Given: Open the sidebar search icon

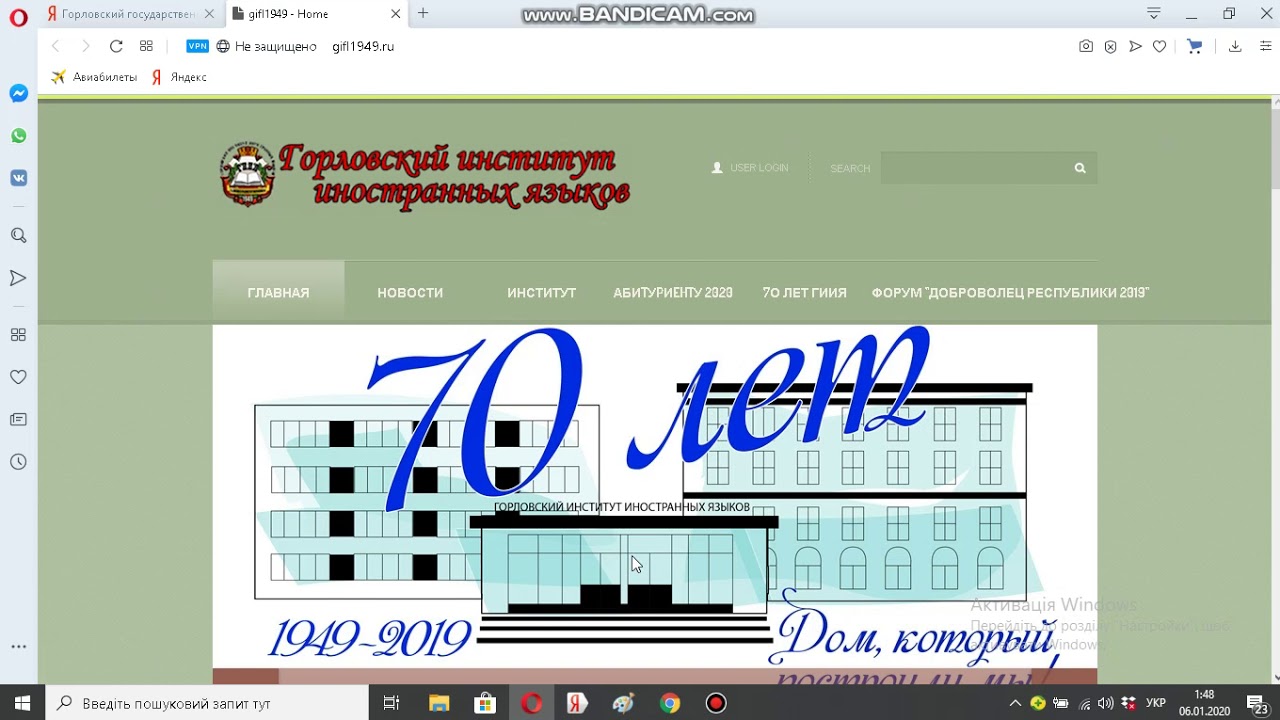Looking at the screenshot, I should 18,236.
